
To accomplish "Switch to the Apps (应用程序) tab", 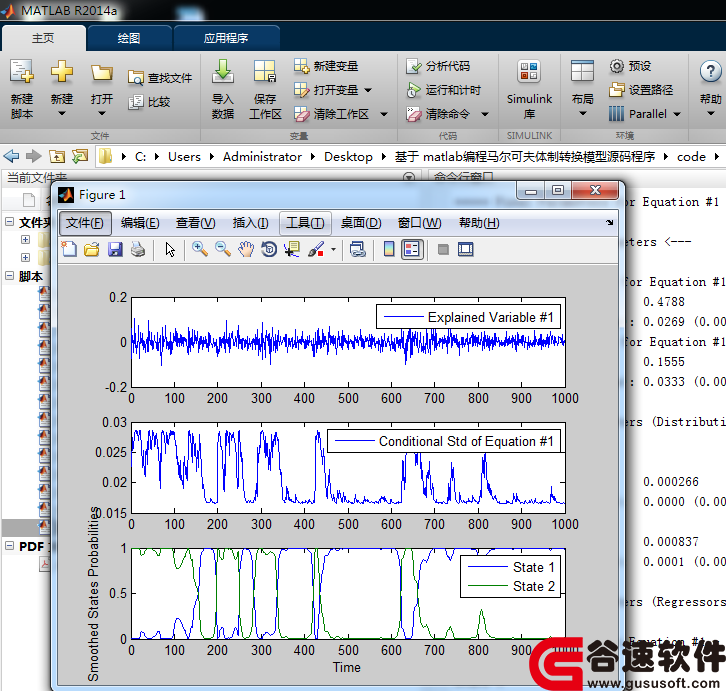I will click(226, 38).
